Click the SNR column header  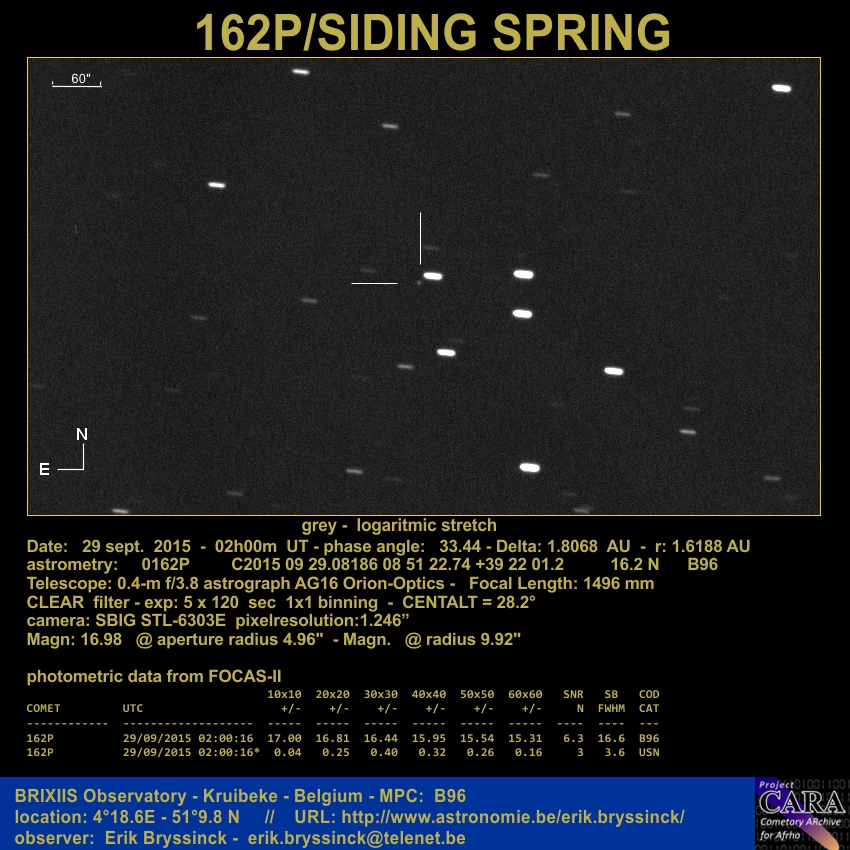pyautogui.click(x=573, y=694)
